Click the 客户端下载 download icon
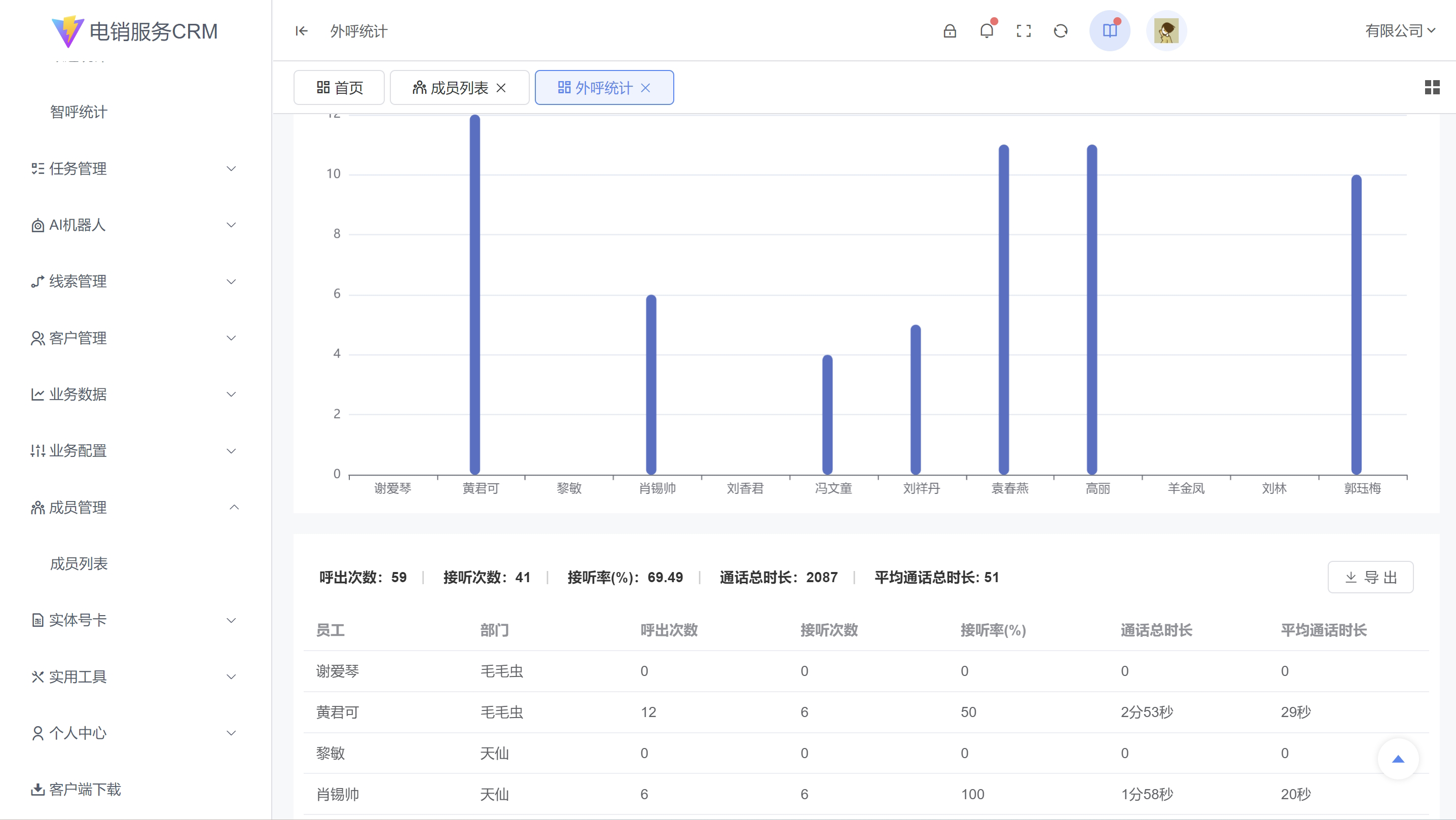This screenshot has width=1456, height=820. tap(38, 790)
